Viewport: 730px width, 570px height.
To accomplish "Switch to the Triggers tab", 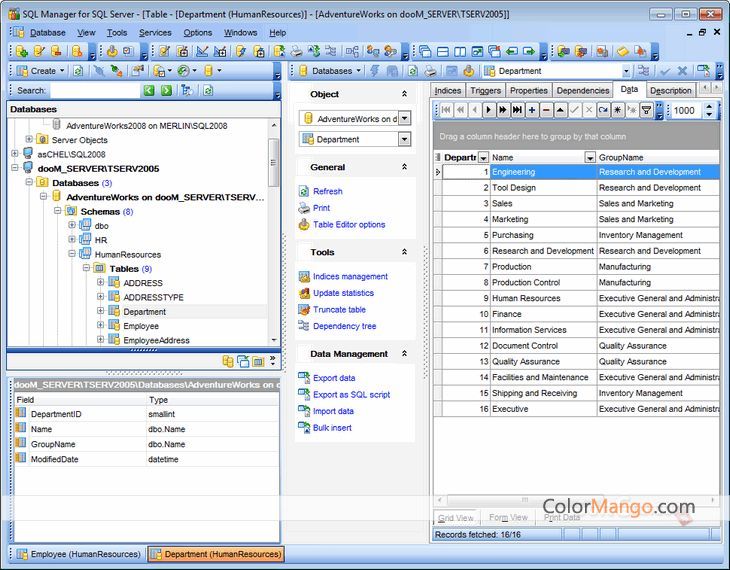I will [x=485, y=90].
